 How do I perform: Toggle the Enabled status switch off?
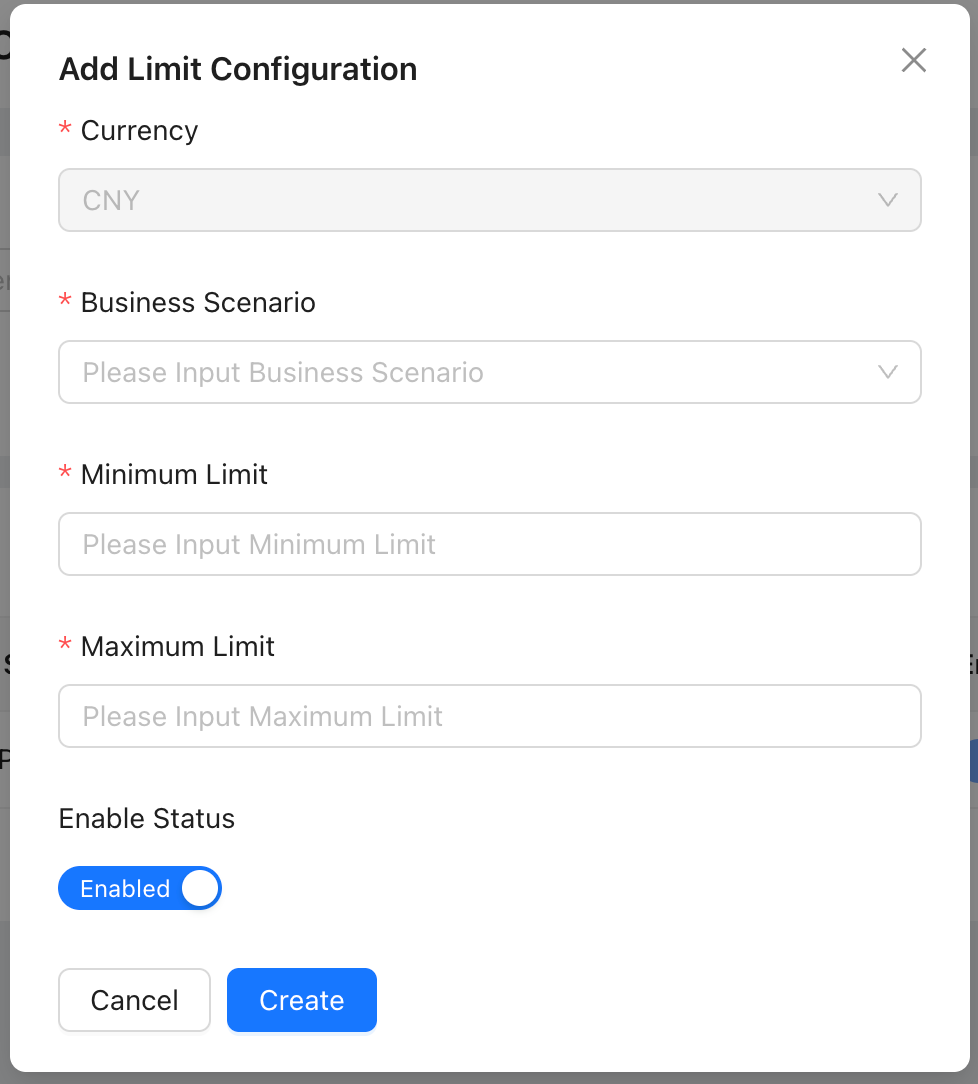[140, 888]
